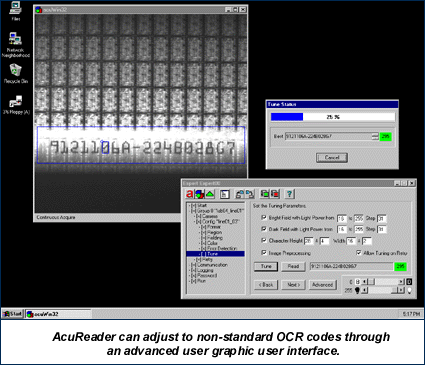The width and height of the screenshot is (425, 365).
Task: Click the green triangle toolbar icon
Action: click(x=210, y=194)
